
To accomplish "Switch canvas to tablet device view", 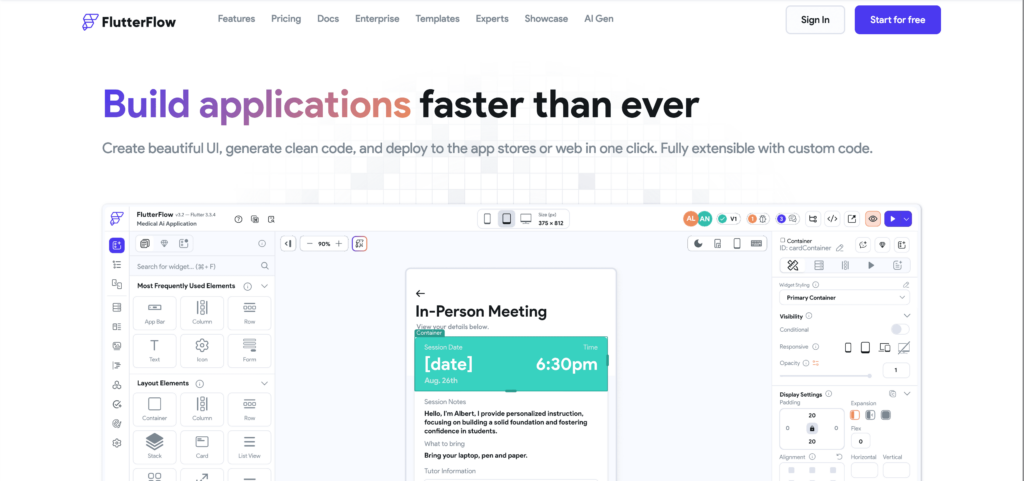I will [506, 219].
